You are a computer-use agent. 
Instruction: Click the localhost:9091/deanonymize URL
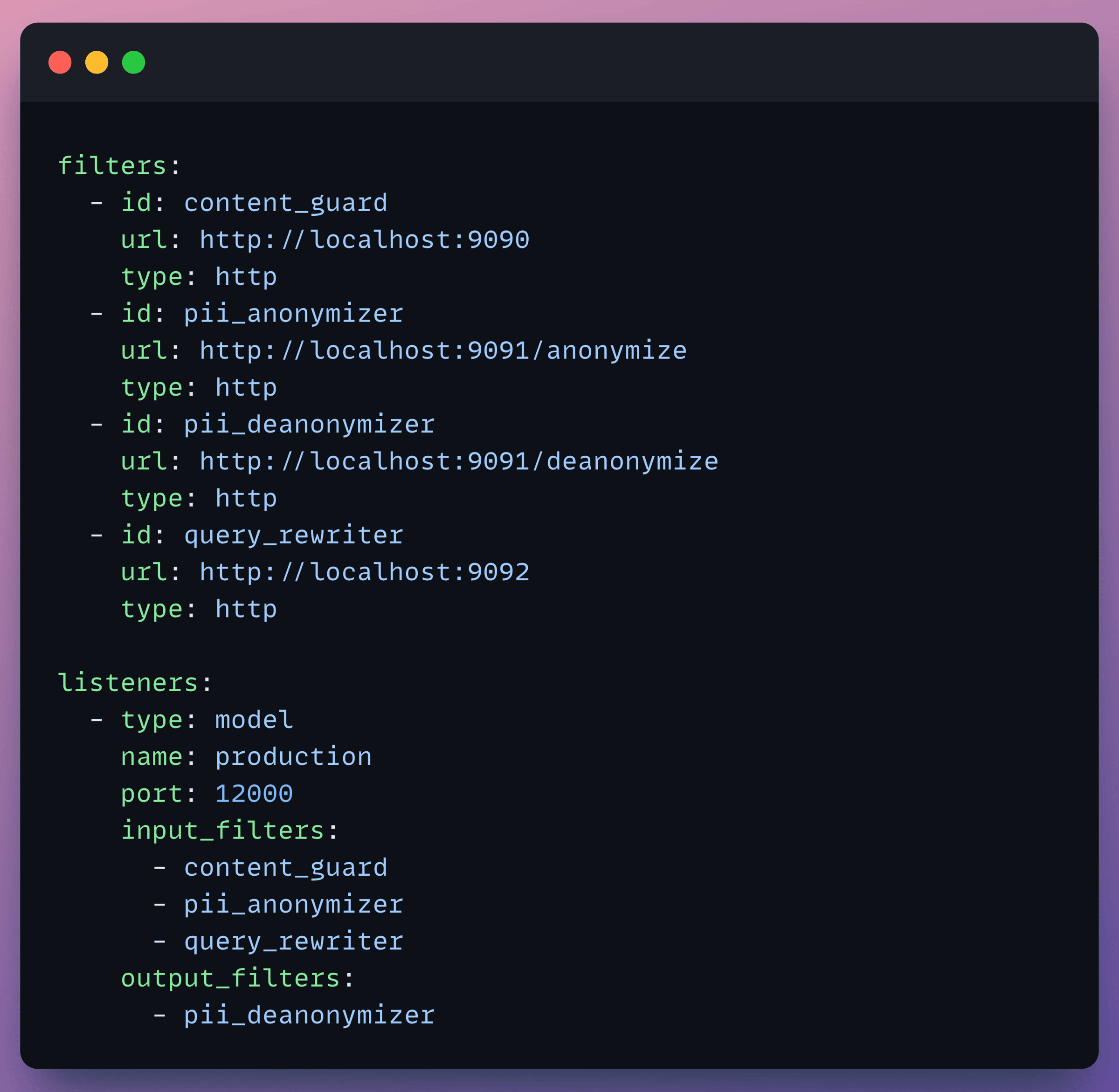(x=459, y=461)
